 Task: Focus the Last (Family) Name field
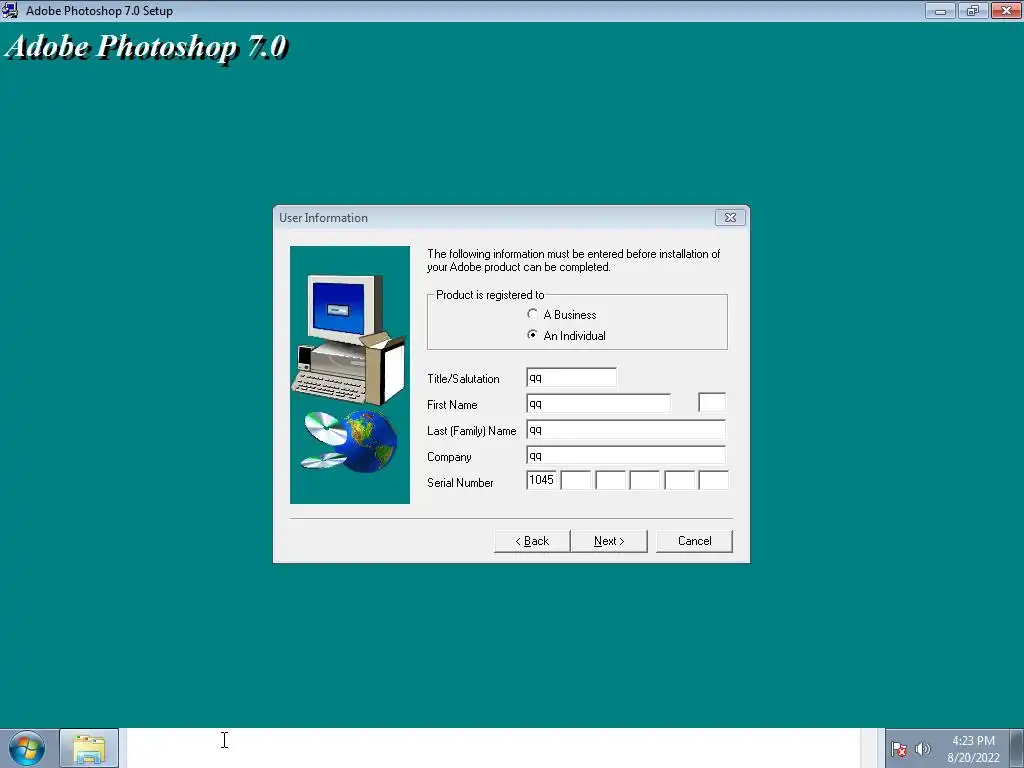[x=626, y=430]
